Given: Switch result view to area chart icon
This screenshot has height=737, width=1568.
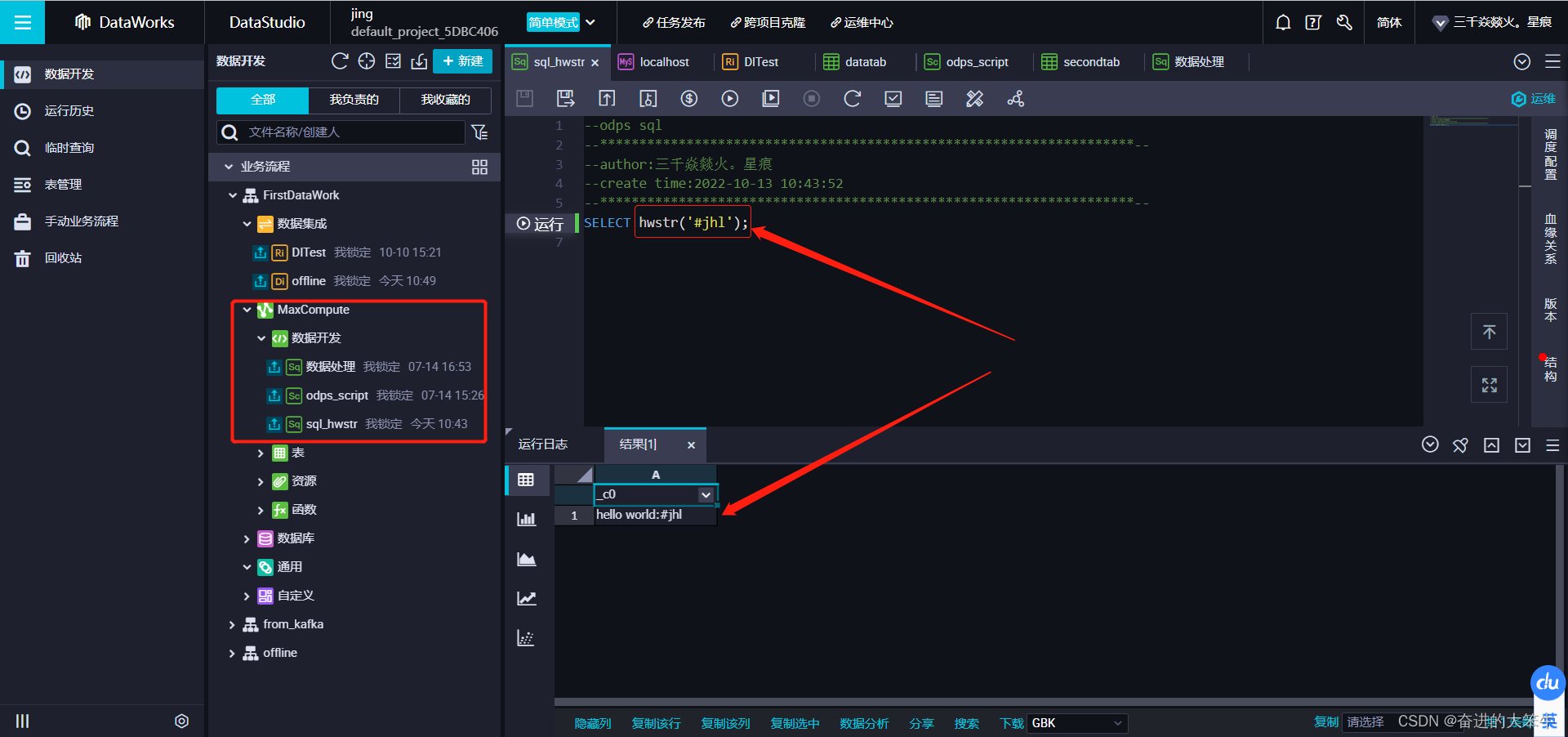Looking at the screenshot, I should coord(526,559).
